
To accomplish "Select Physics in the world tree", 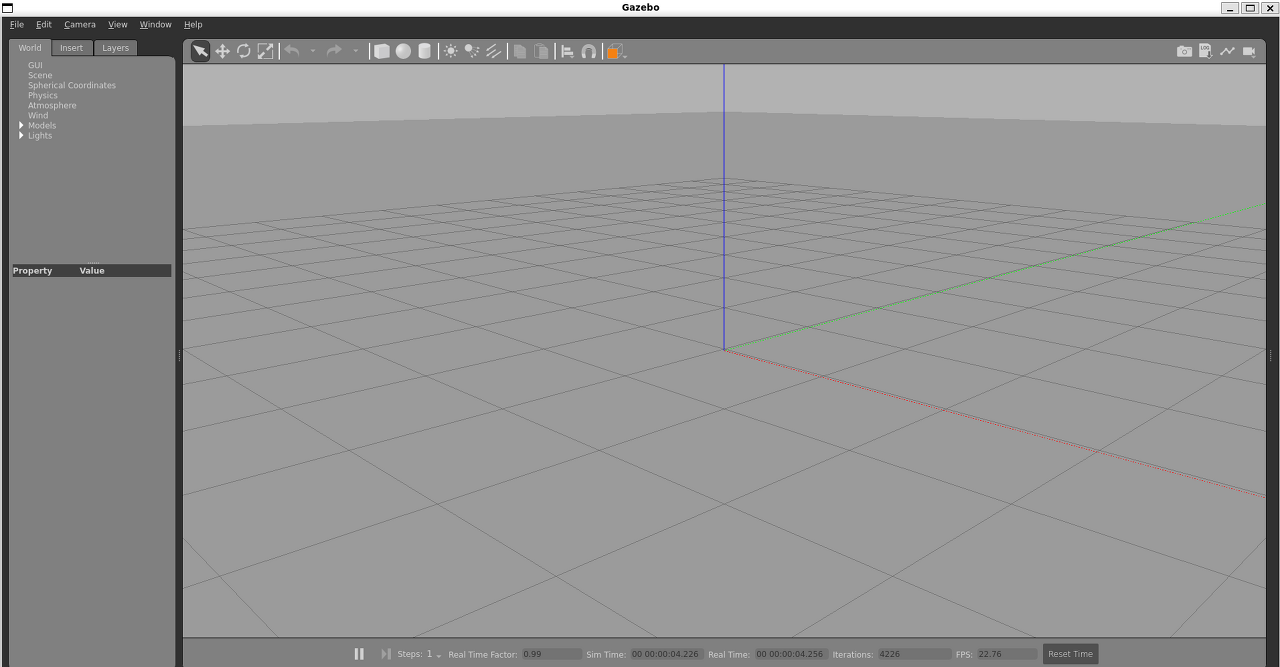I will (43, 95).
